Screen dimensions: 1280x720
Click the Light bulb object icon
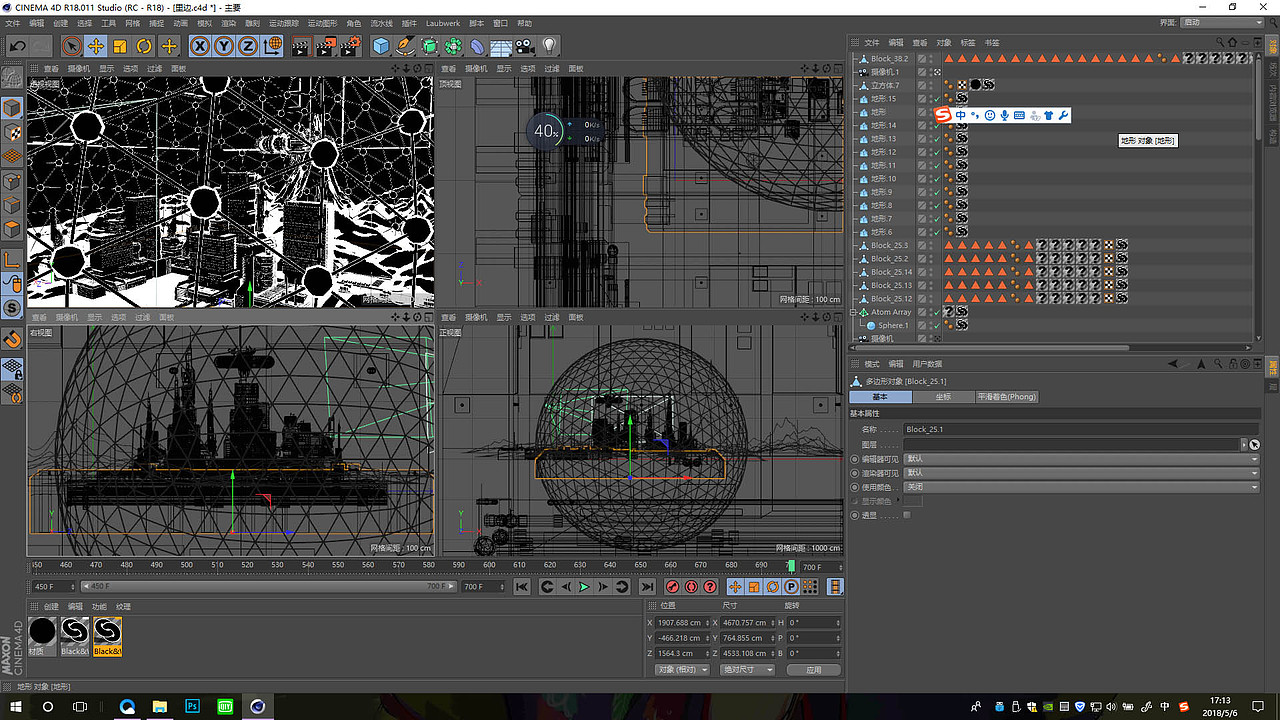549,46
